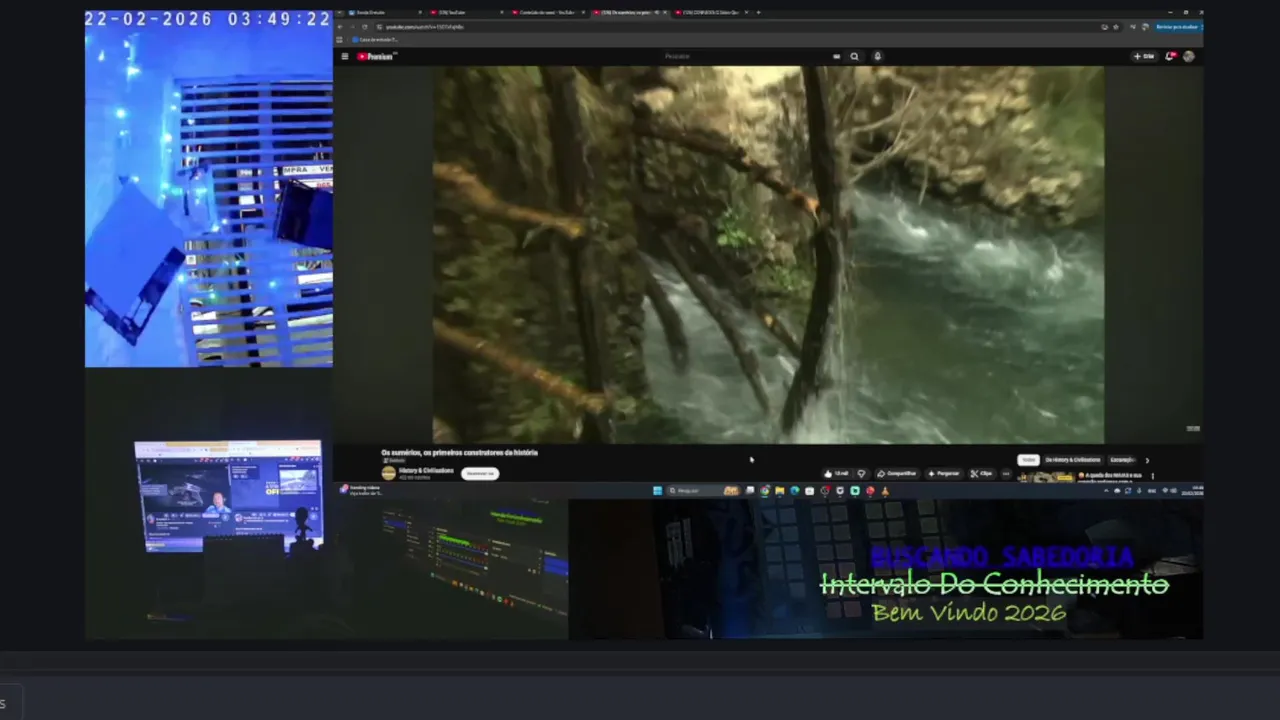Switch to the Conteúdo do canal tab
The image size is (1280, 720).
(x=546, y=12)
